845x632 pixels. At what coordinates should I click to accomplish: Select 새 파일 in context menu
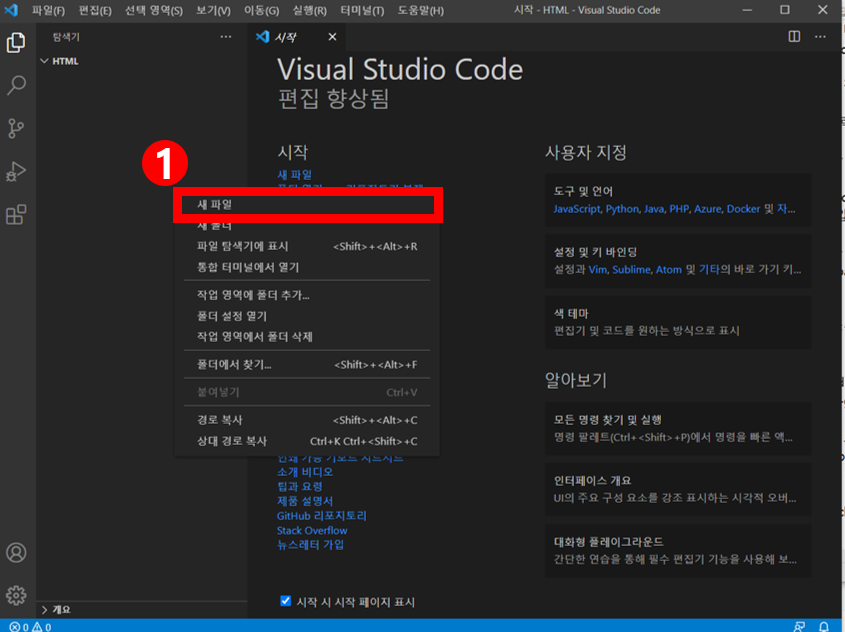(x=307, y=204)
